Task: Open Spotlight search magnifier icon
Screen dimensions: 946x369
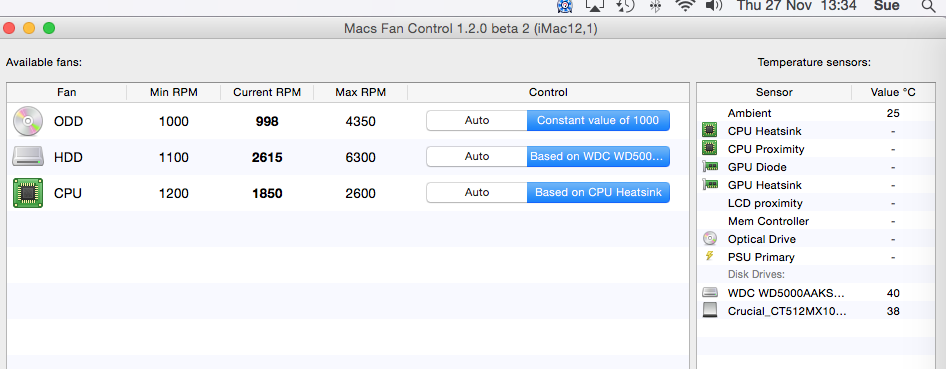Action: (928, 6)
